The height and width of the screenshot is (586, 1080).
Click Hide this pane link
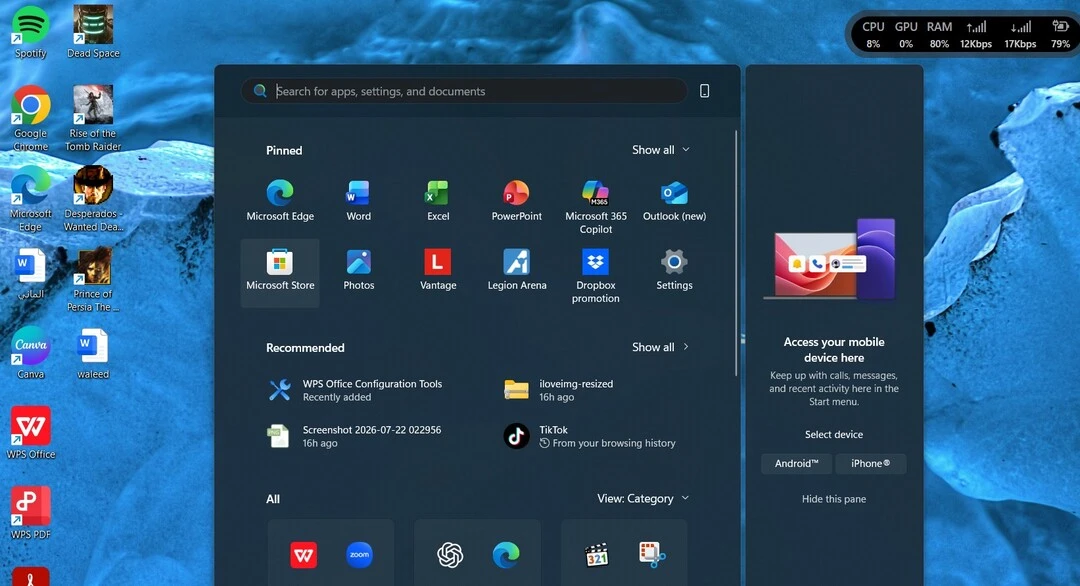pyautogui.click(x=833, y=499)
